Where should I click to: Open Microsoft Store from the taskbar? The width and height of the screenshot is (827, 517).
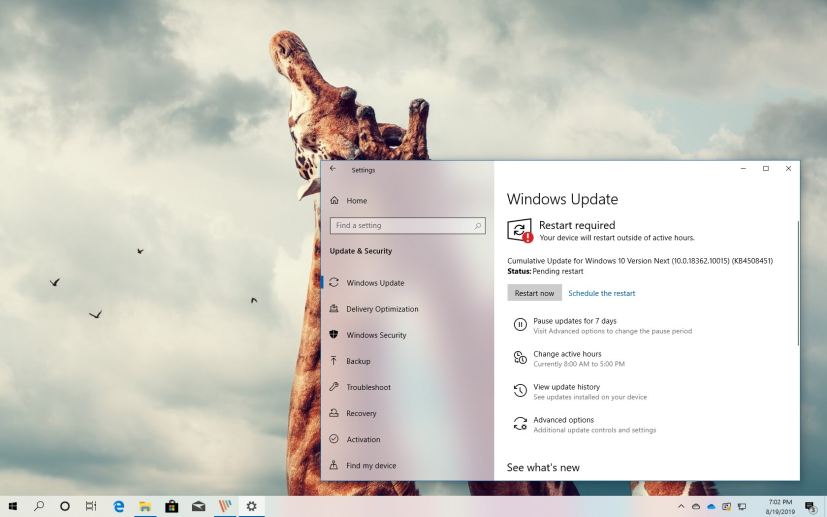171,506
